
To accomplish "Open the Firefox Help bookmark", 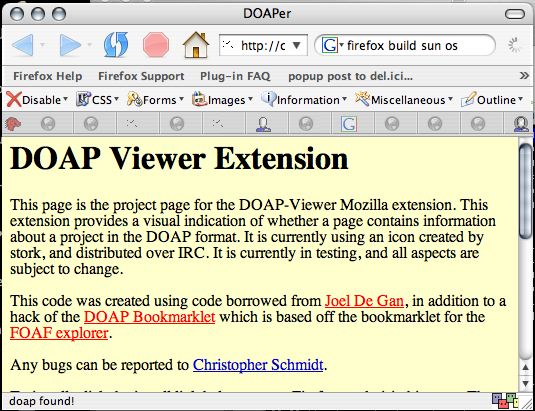I will click(x=47, y=76).
